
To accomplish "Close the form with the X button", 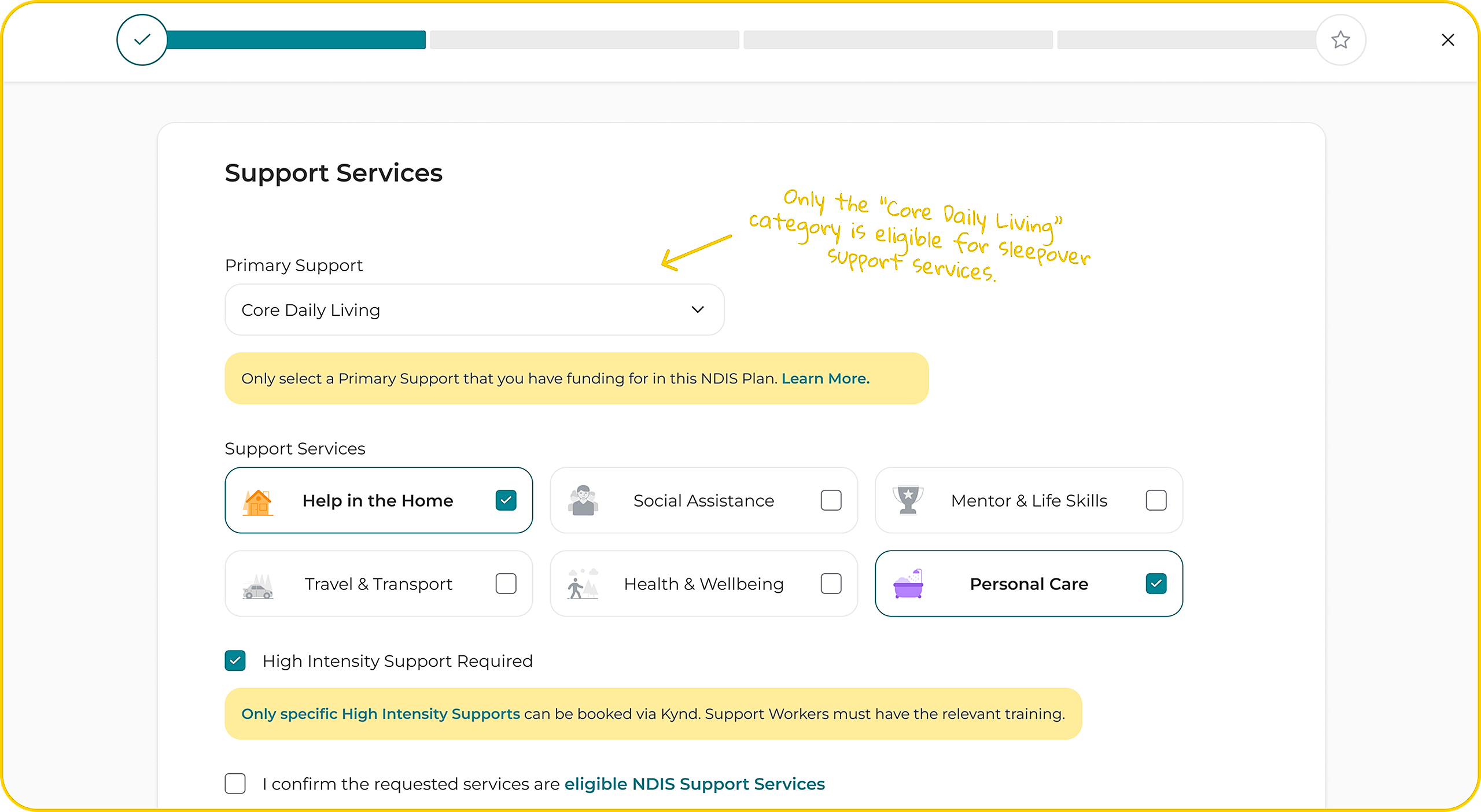I will (1447, 40).
